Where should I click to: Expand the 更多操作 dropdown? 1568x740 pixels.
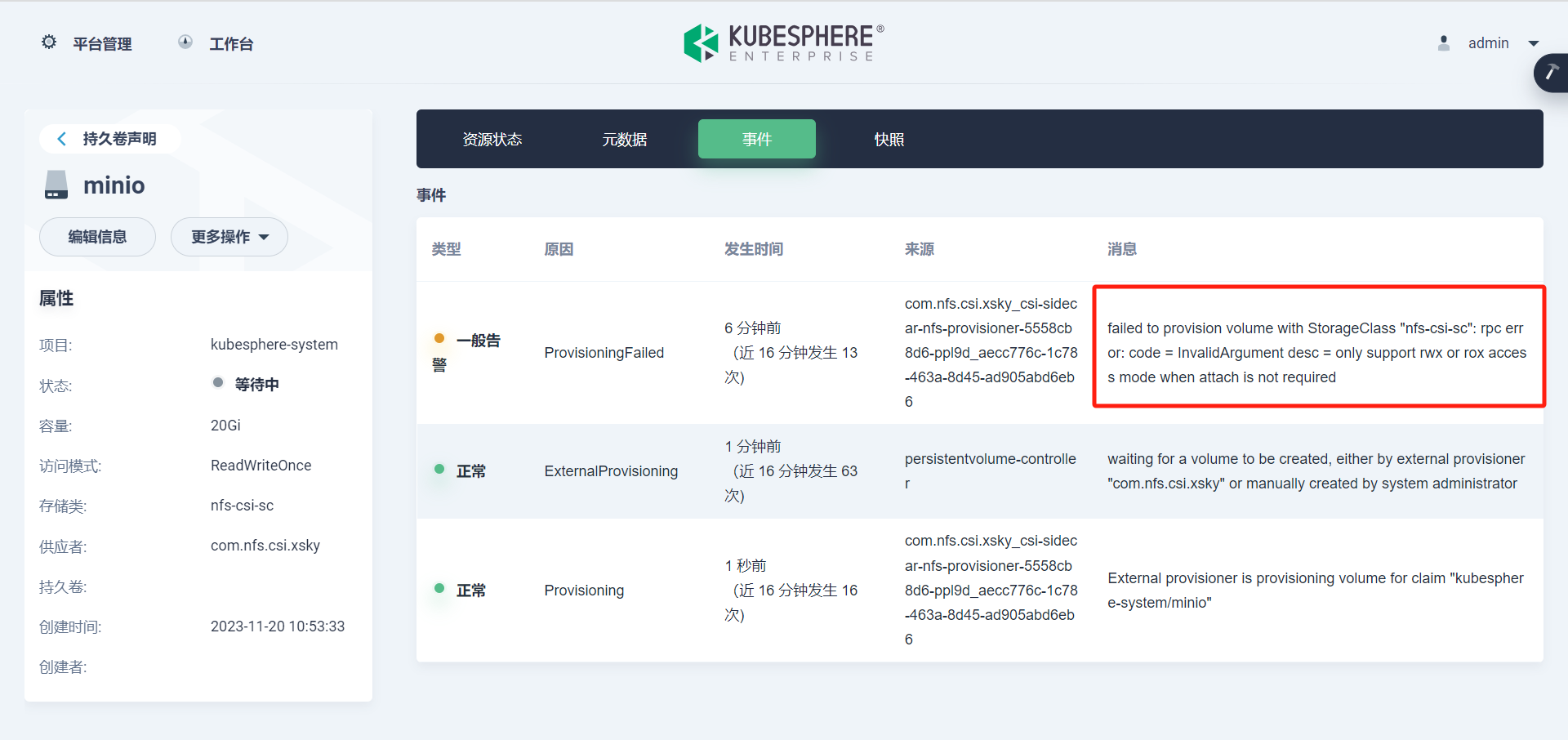pyautogui.click(x=229, y=237)
